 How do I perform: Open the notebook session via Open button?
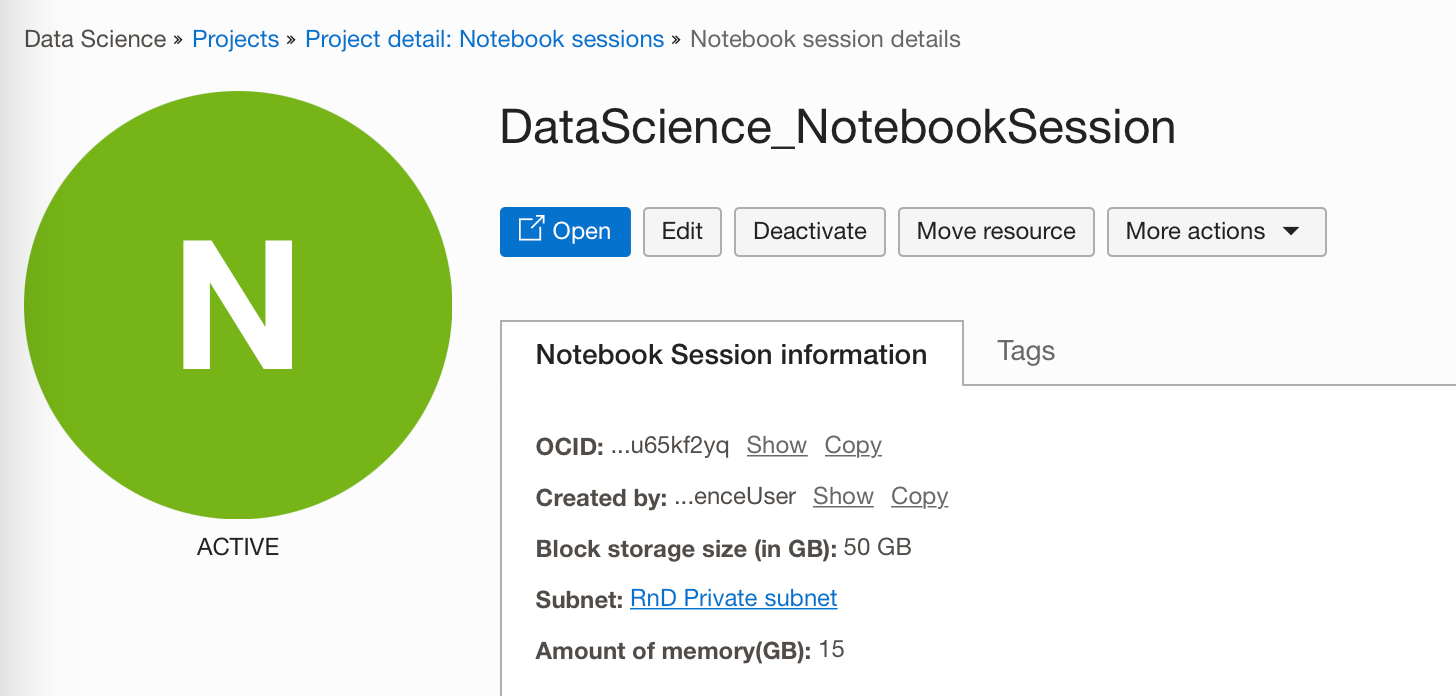pyautogui.click(x=565, y=231)
